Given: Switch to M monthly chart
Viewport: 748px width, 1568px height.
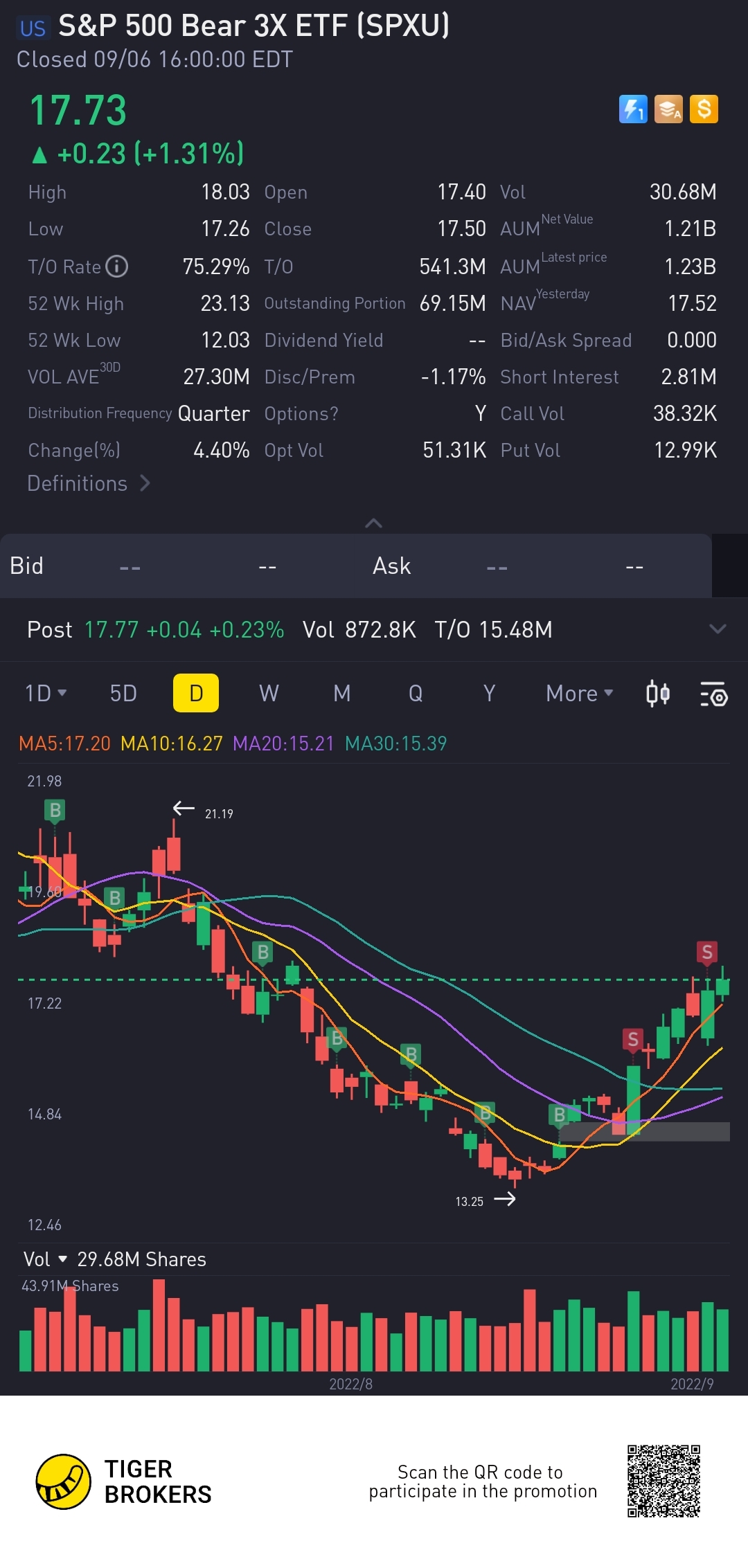Looking at the screenshot, I should 341,693.
